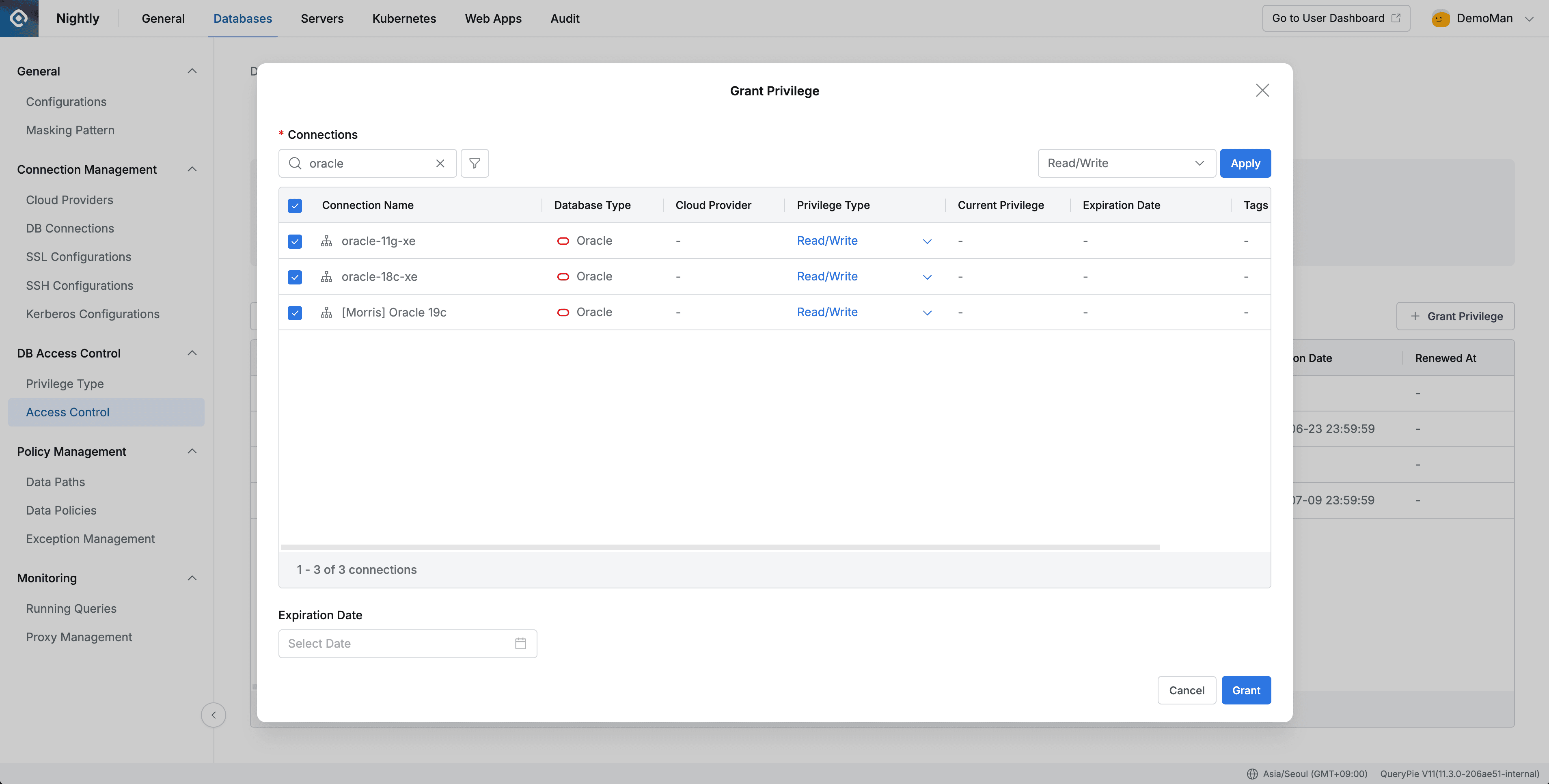Click the filter funnel icon beside search

point(475,163)
